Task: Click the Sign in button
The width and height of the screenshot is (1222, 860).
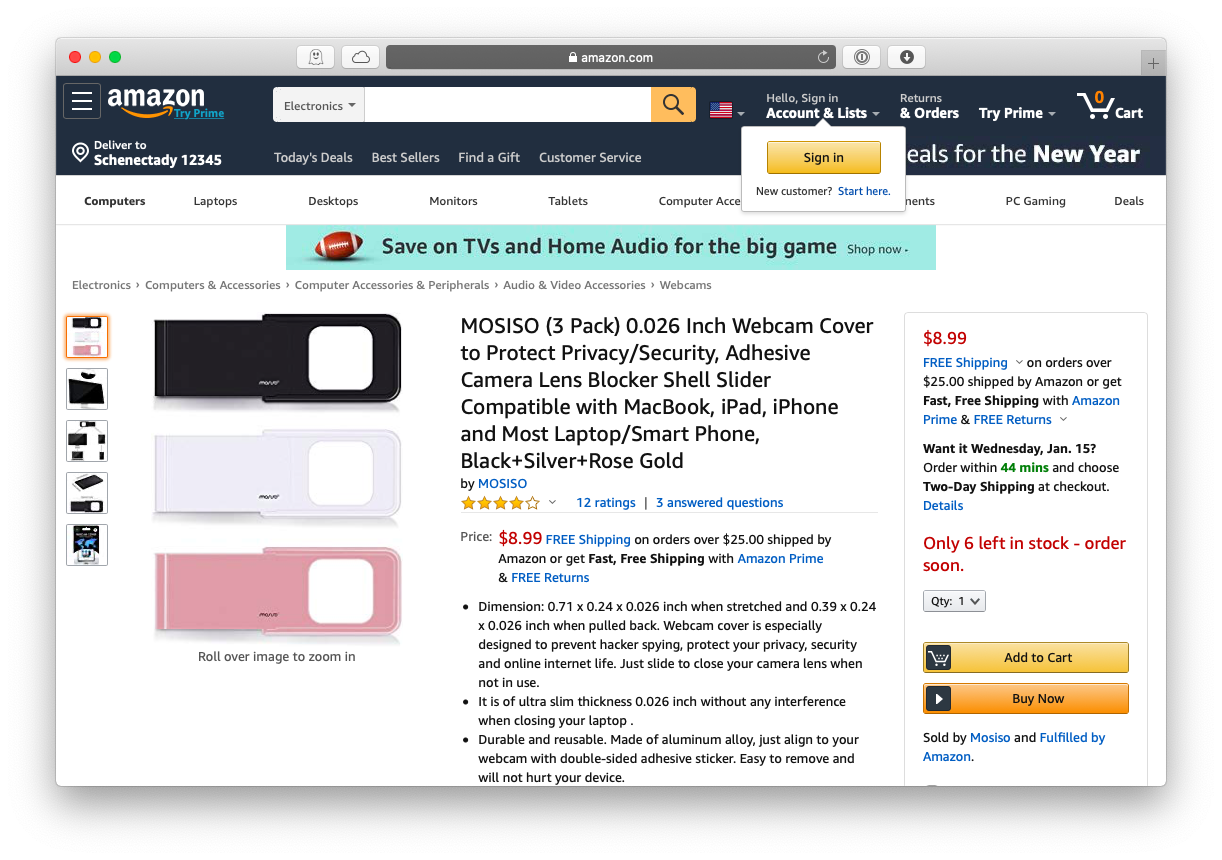Action: [x=823, y=157]
